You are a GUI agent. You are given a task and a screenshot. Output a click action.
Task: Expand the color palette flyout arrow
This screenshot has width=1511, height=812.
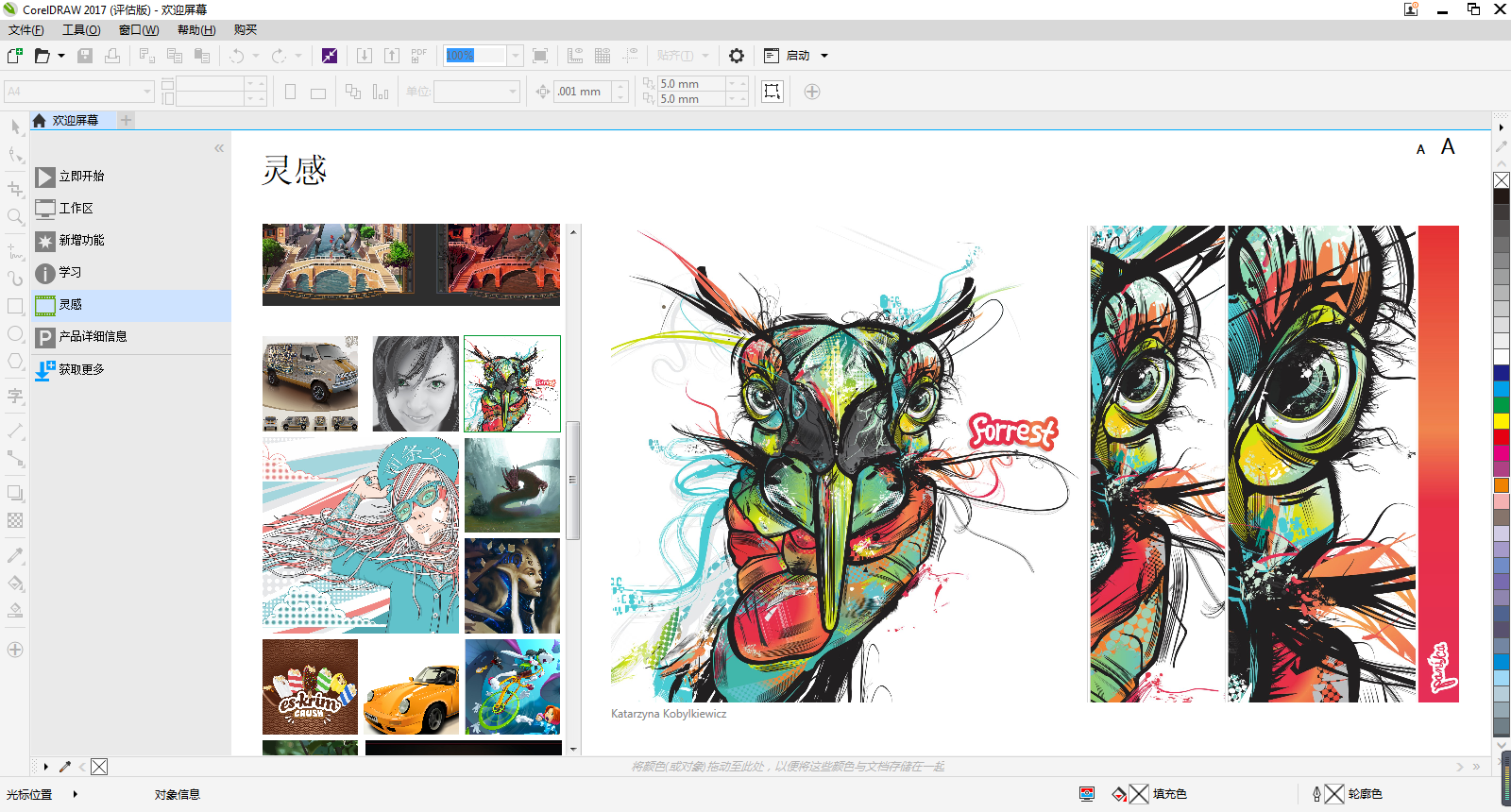coord(1501,126)
